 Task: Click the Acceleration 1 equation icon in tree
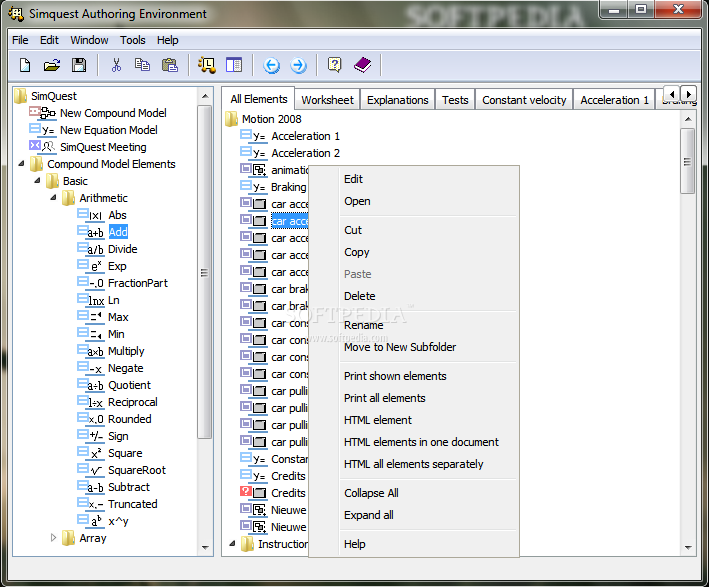[253, 136]
